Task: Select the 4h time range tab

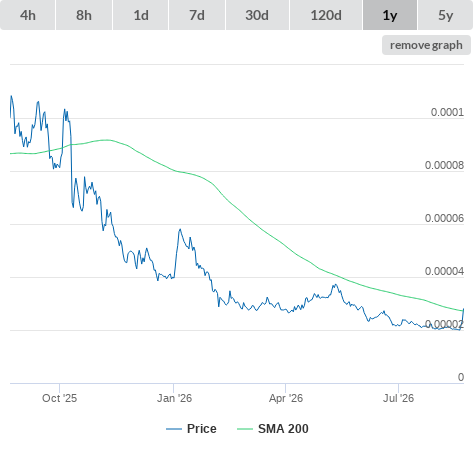Action: coord(28,15)
